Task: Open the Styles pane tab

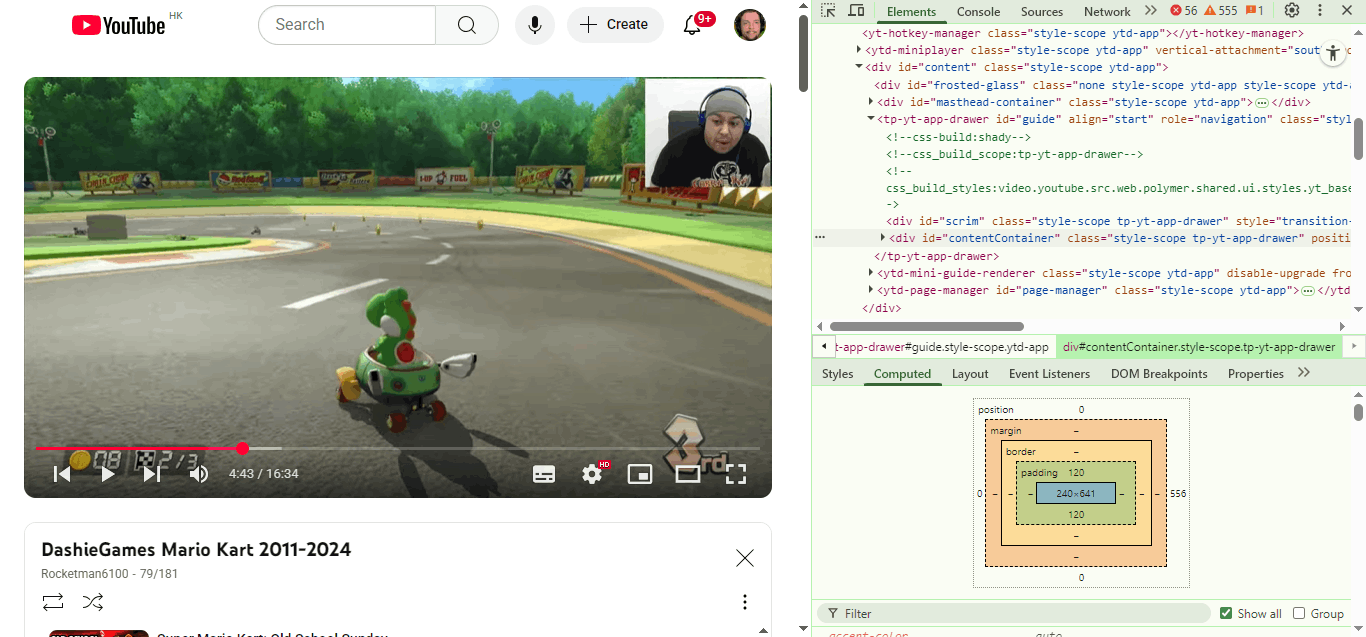Action: pyautogui.click(x=838, y=374)
